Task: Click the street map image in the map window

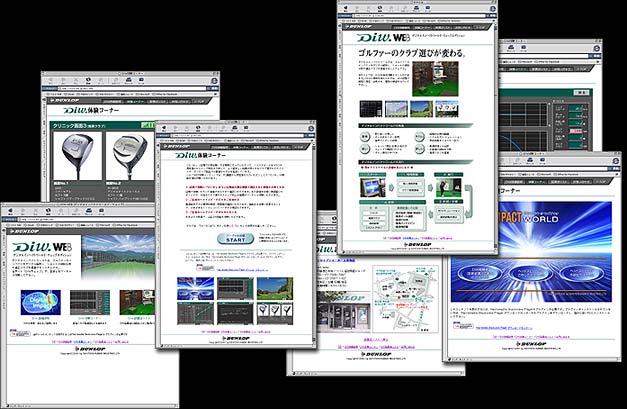Action: (x=405, y=299)
